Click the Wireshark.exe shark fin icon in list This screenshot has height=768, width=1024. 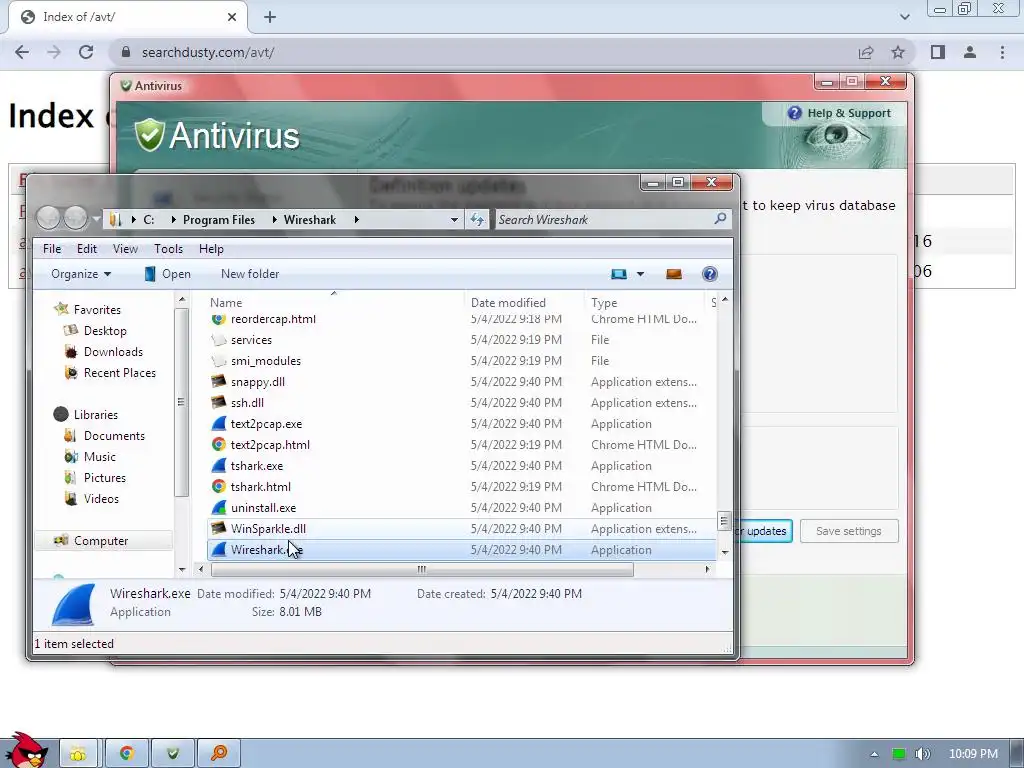point(219,550)
